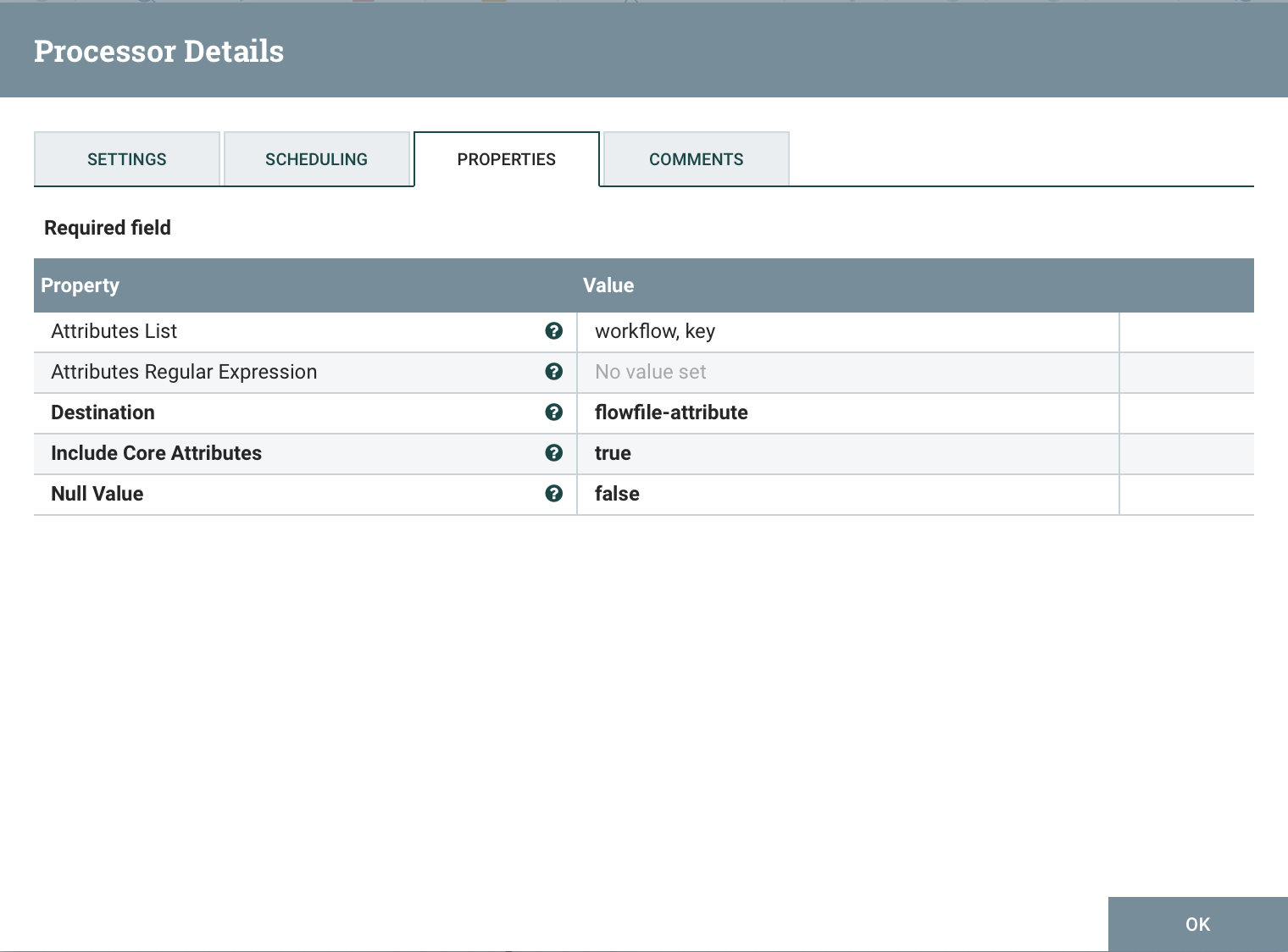1288x952 pixels.
Task: Select the PROPERTIES tab
Action: (x=506, y=158)
